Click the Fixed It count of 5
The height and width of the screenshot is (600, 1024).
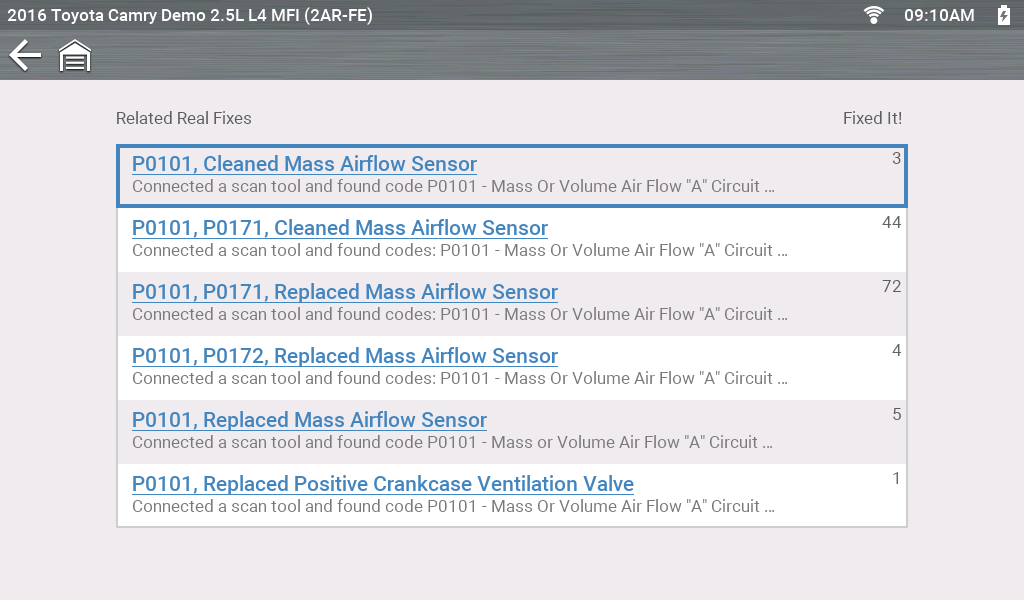(x=896, y=415)
